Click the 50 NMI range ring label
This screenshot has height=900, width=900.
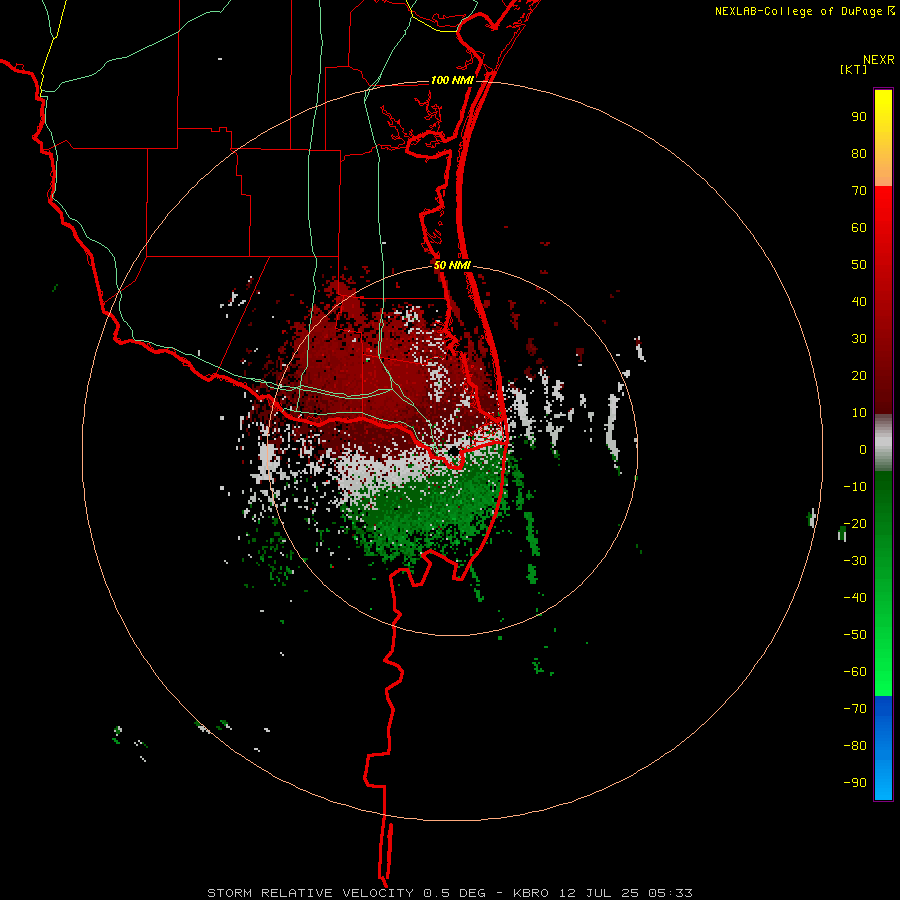452,265
